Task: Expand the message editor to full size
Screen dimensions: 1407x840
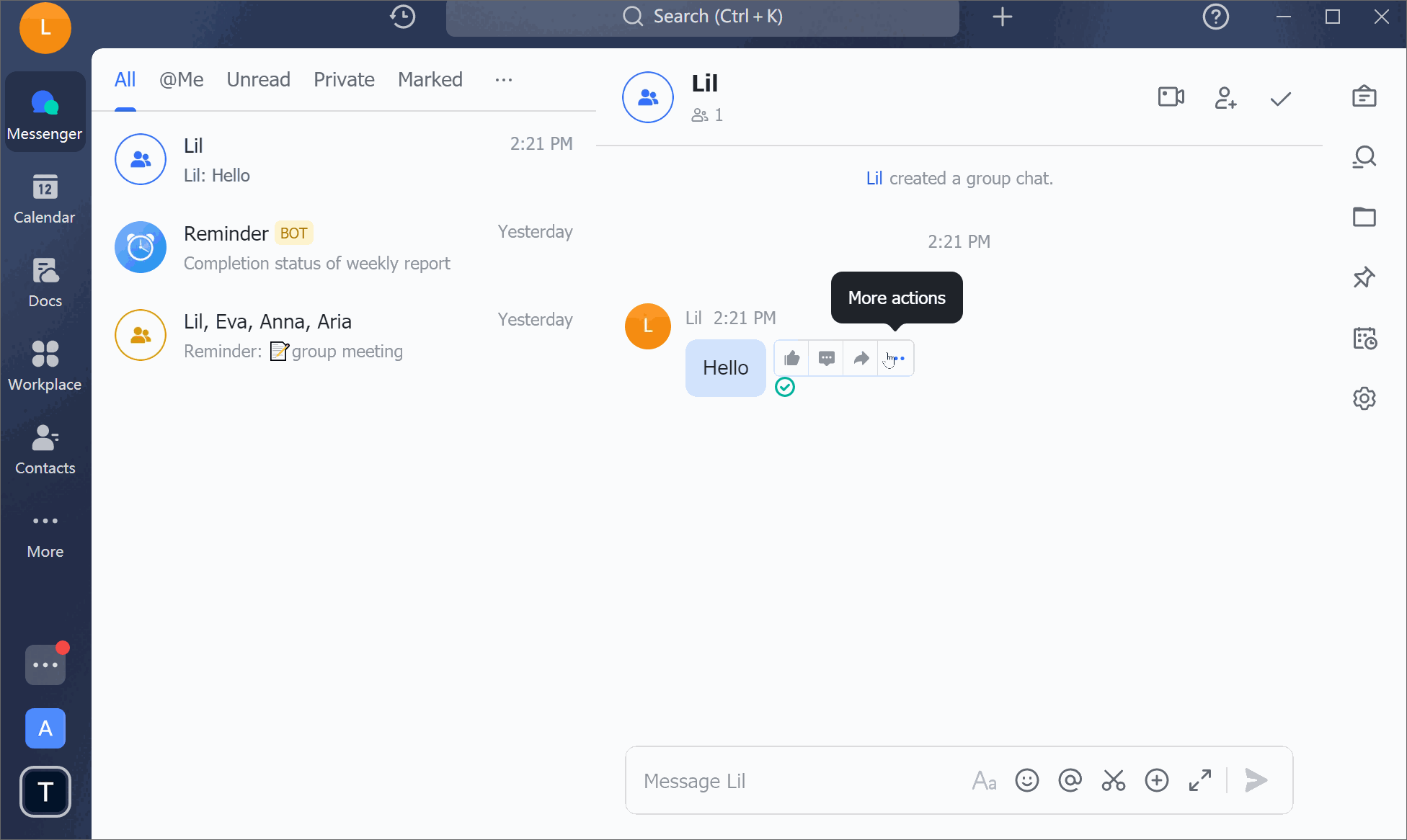Action: click(x=1199, y=780)
